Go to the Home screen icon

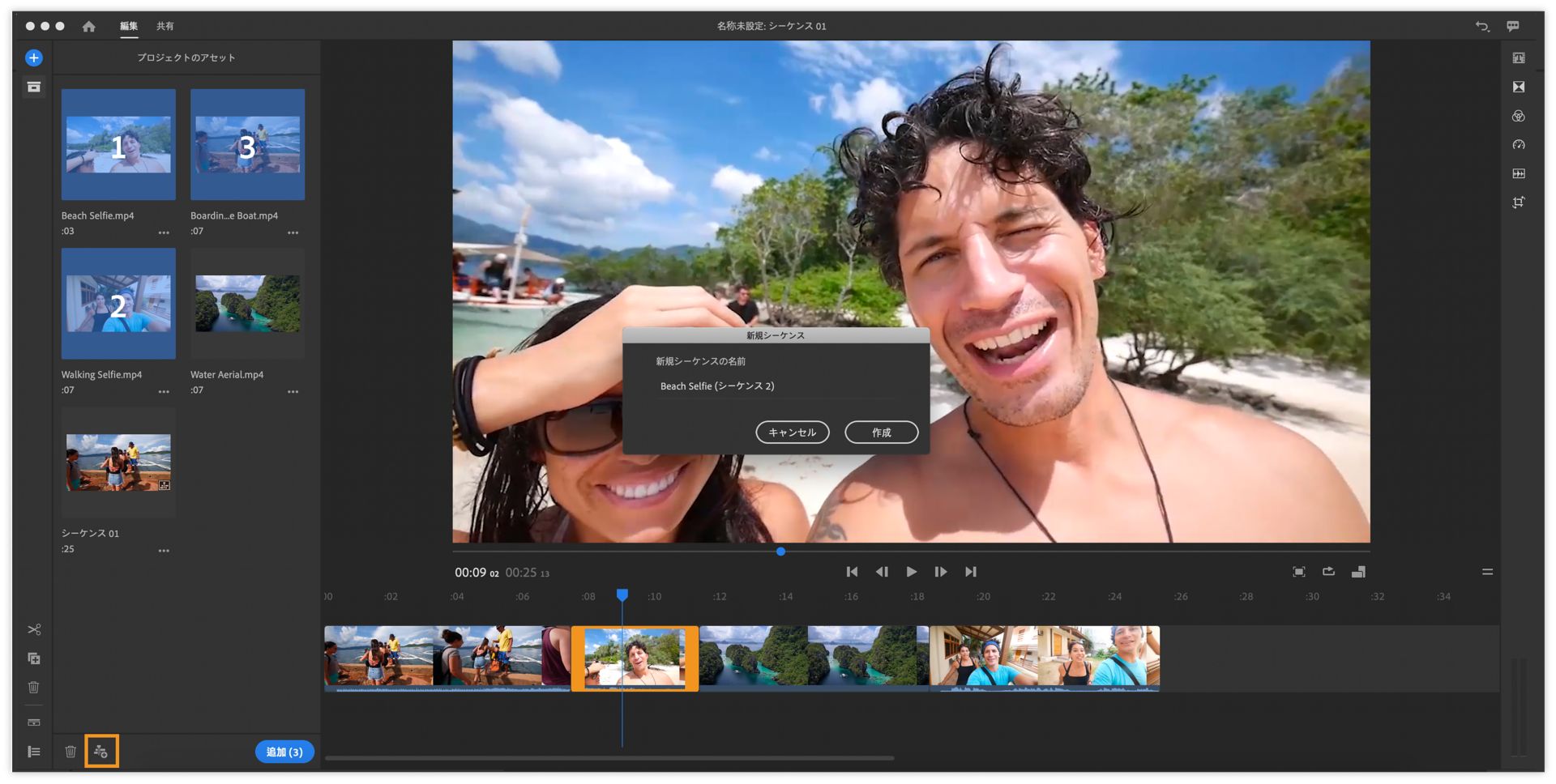tap(89, 26)
